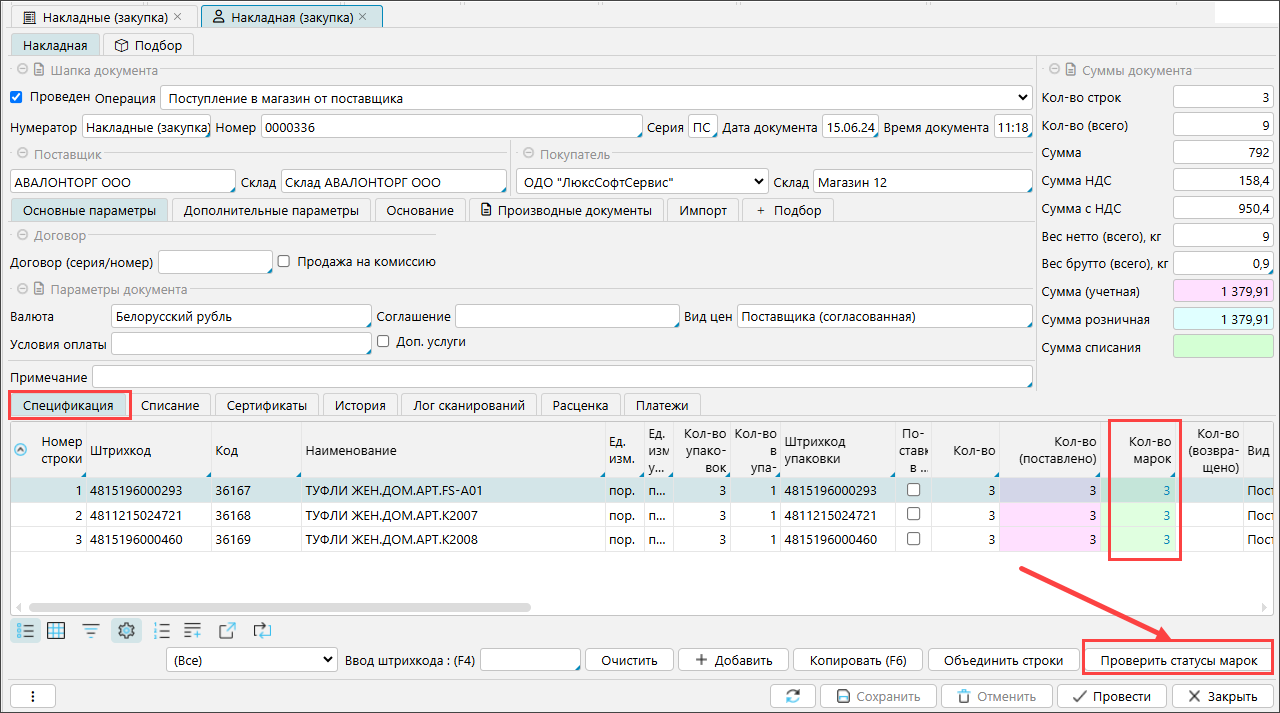Click the gear settings icon under the table
The image size is (1280, 713).
pos(126,631)
